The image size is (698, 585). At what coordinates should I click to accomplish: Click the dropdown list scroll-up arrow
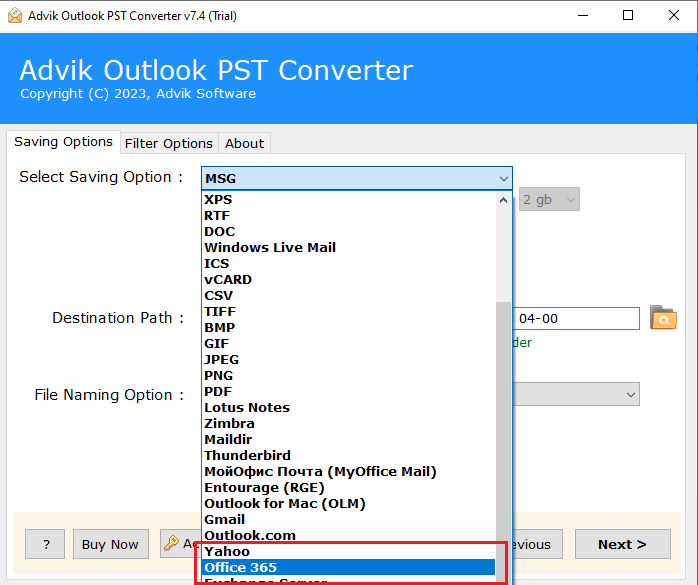503,200
